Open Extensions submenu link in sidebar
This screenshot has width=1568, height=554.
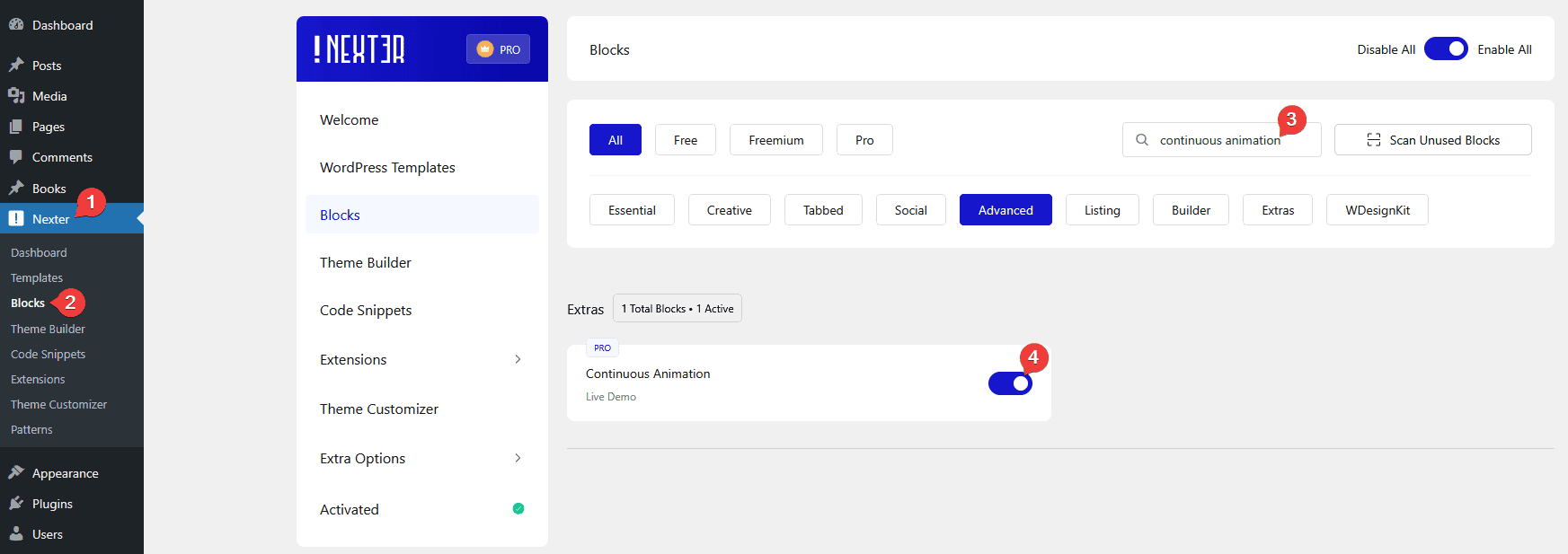[38, 379]
